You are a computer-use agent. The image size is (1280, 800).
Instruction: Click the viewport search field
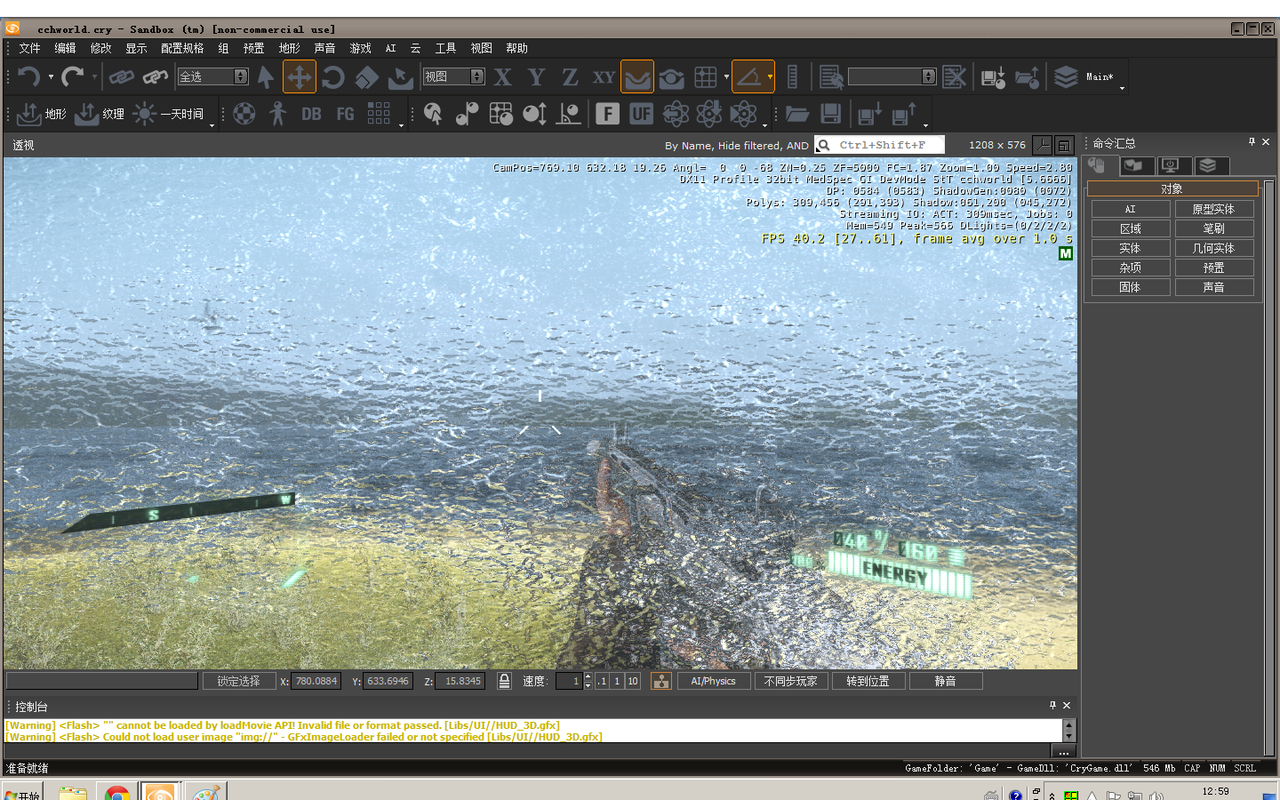[879, 145]
